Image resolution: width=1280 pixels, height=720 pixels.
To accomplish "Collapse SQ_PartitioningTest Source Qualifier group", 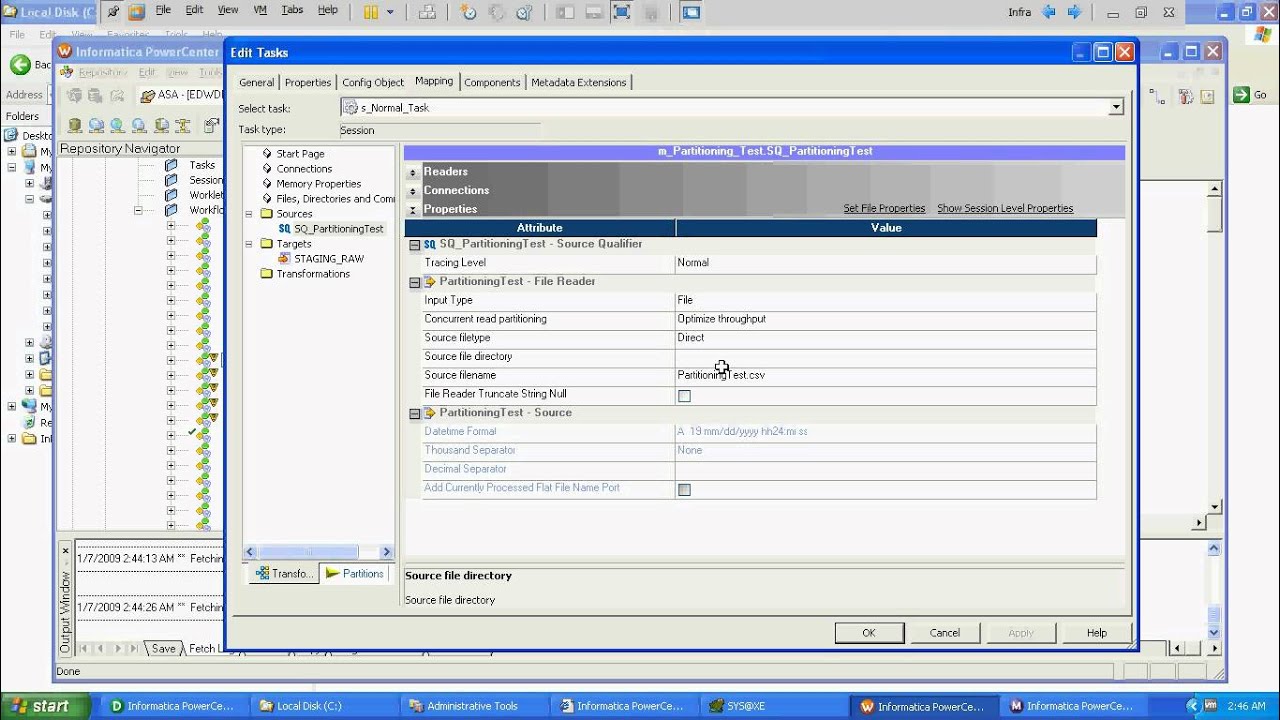I will (x=414, y=245).
